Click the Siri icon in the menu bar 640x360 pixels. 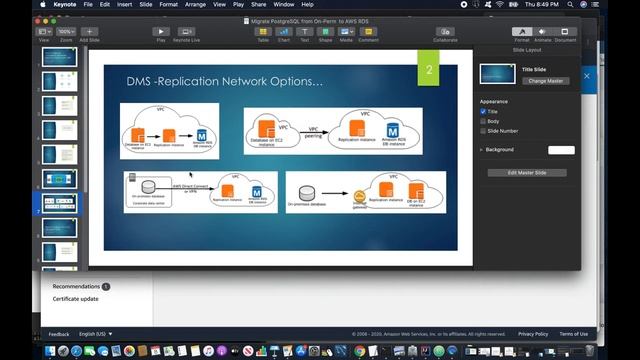coord(583,4)
